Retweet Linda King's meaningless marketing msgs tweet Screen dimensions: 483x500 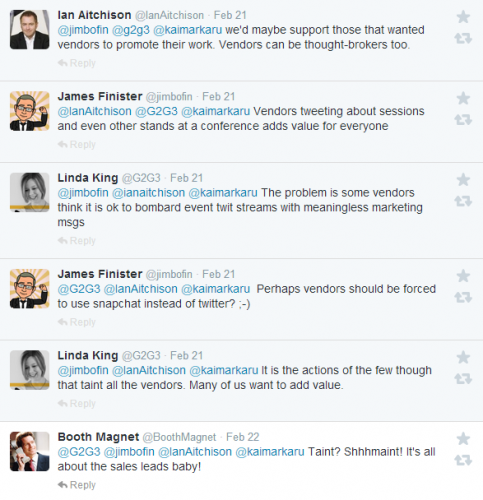[x=463, y=201]
